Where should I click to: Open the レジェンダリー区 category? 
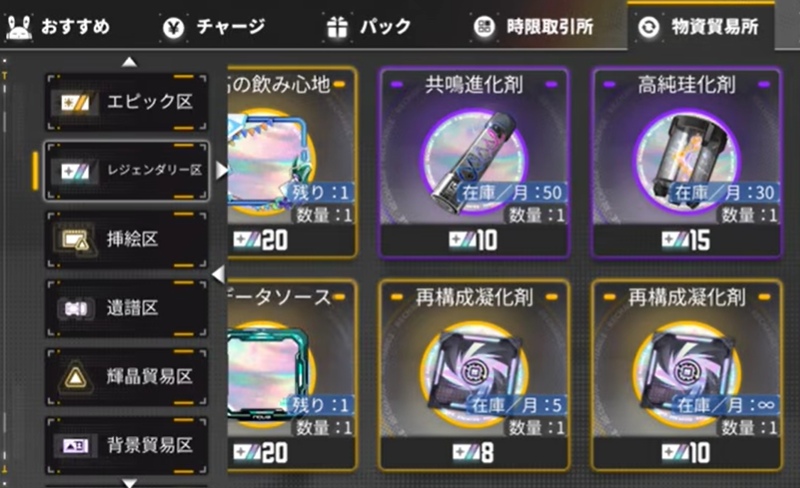tap(127, 171)
